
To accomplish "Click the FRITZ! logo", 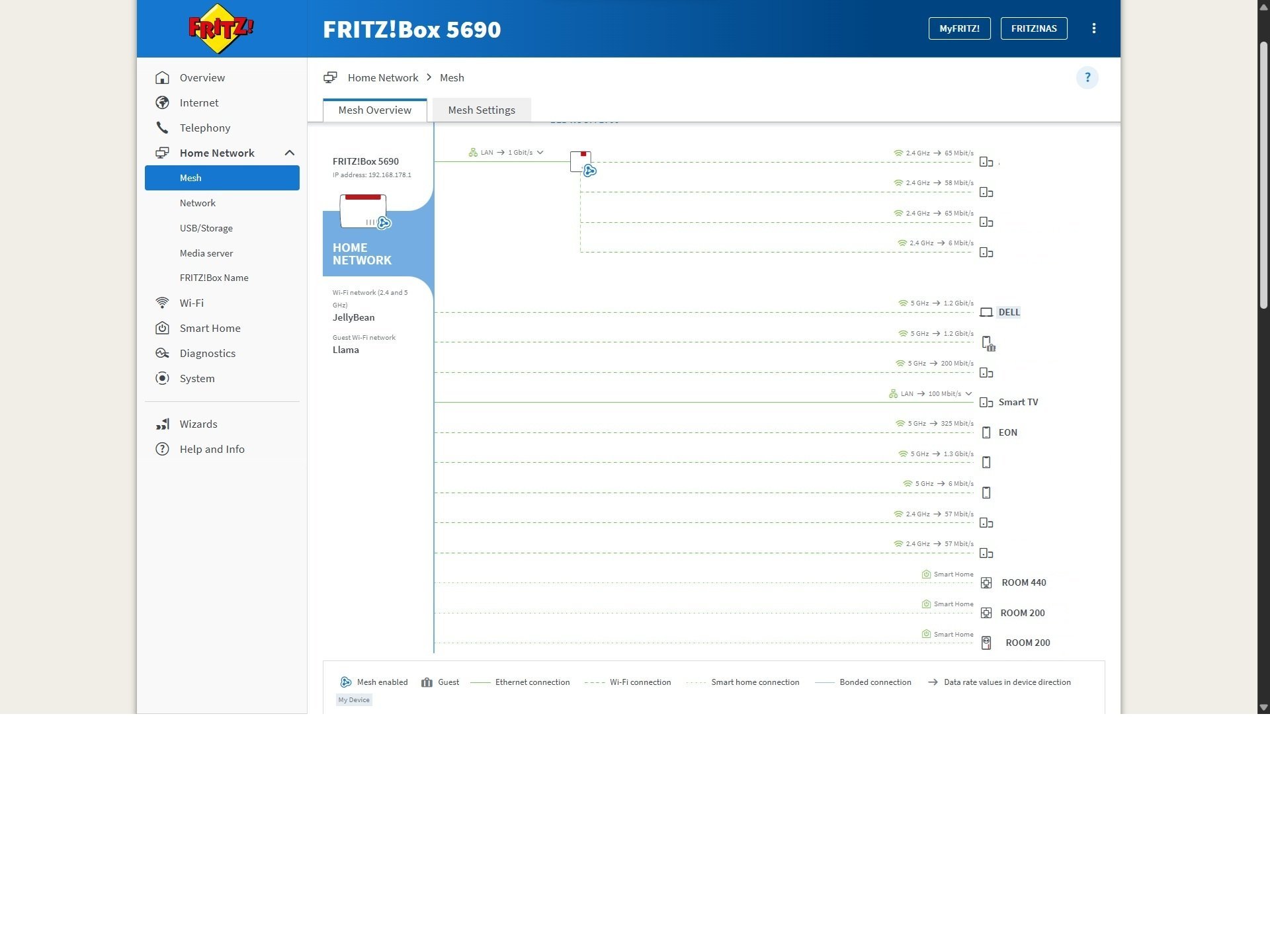I will [x=221, y=28].
